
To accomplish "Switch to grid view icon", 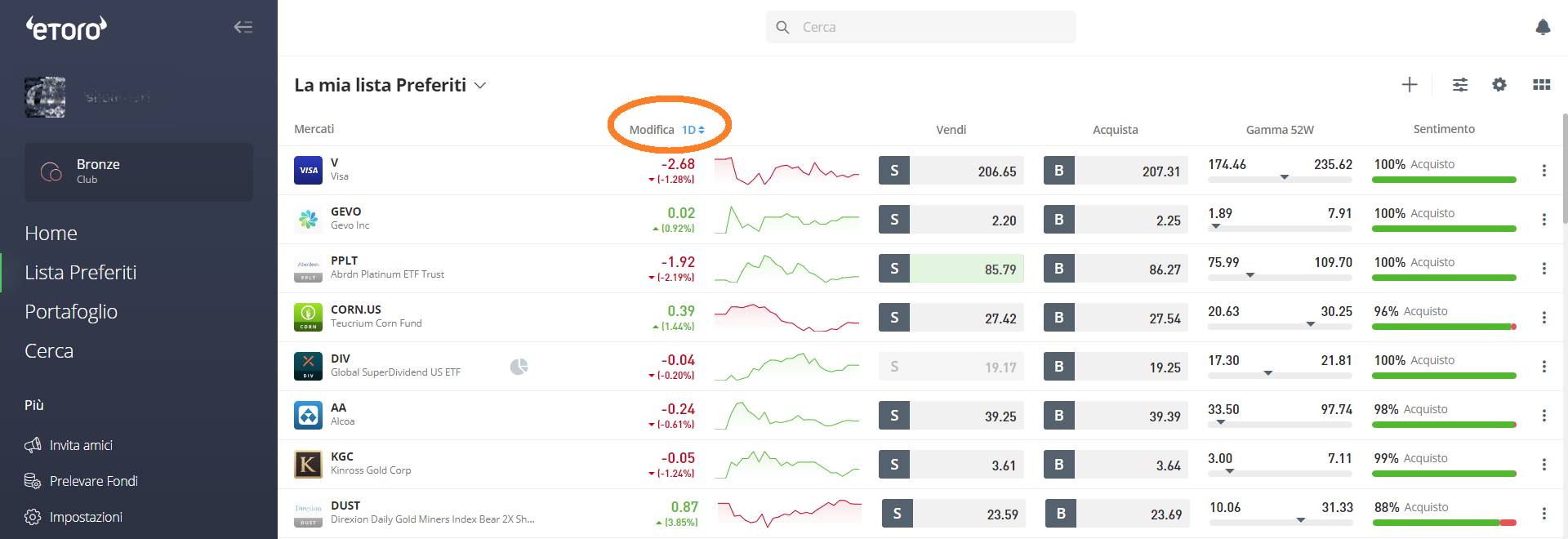I will 1542,84.
